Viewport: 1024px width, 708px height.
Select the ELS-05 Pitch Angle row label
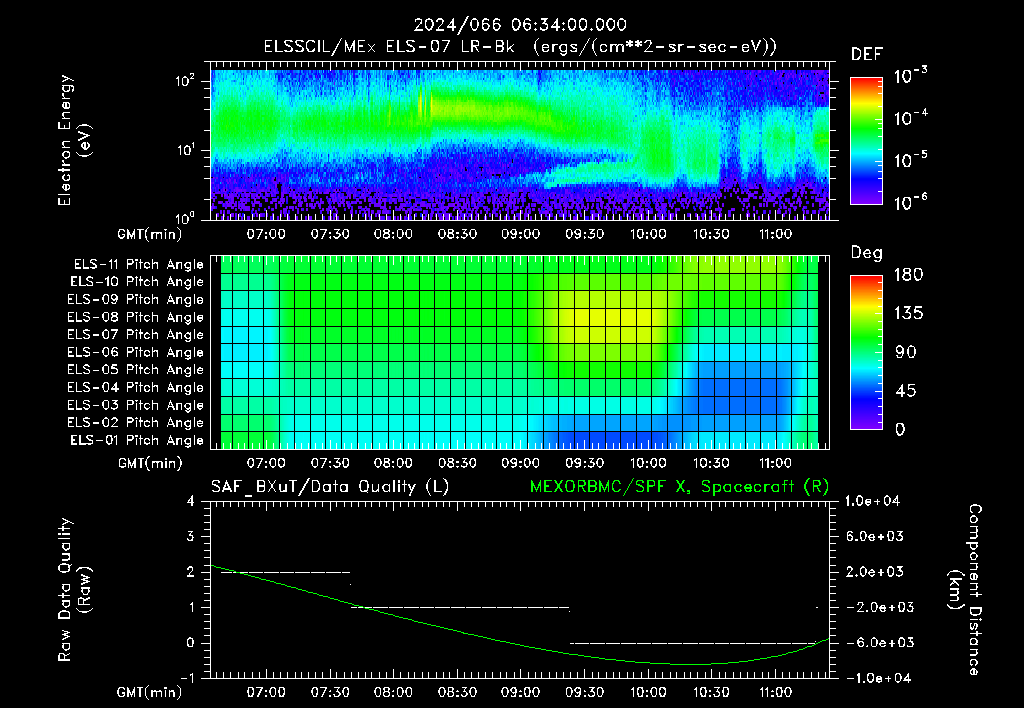click(x=136, y=370)
